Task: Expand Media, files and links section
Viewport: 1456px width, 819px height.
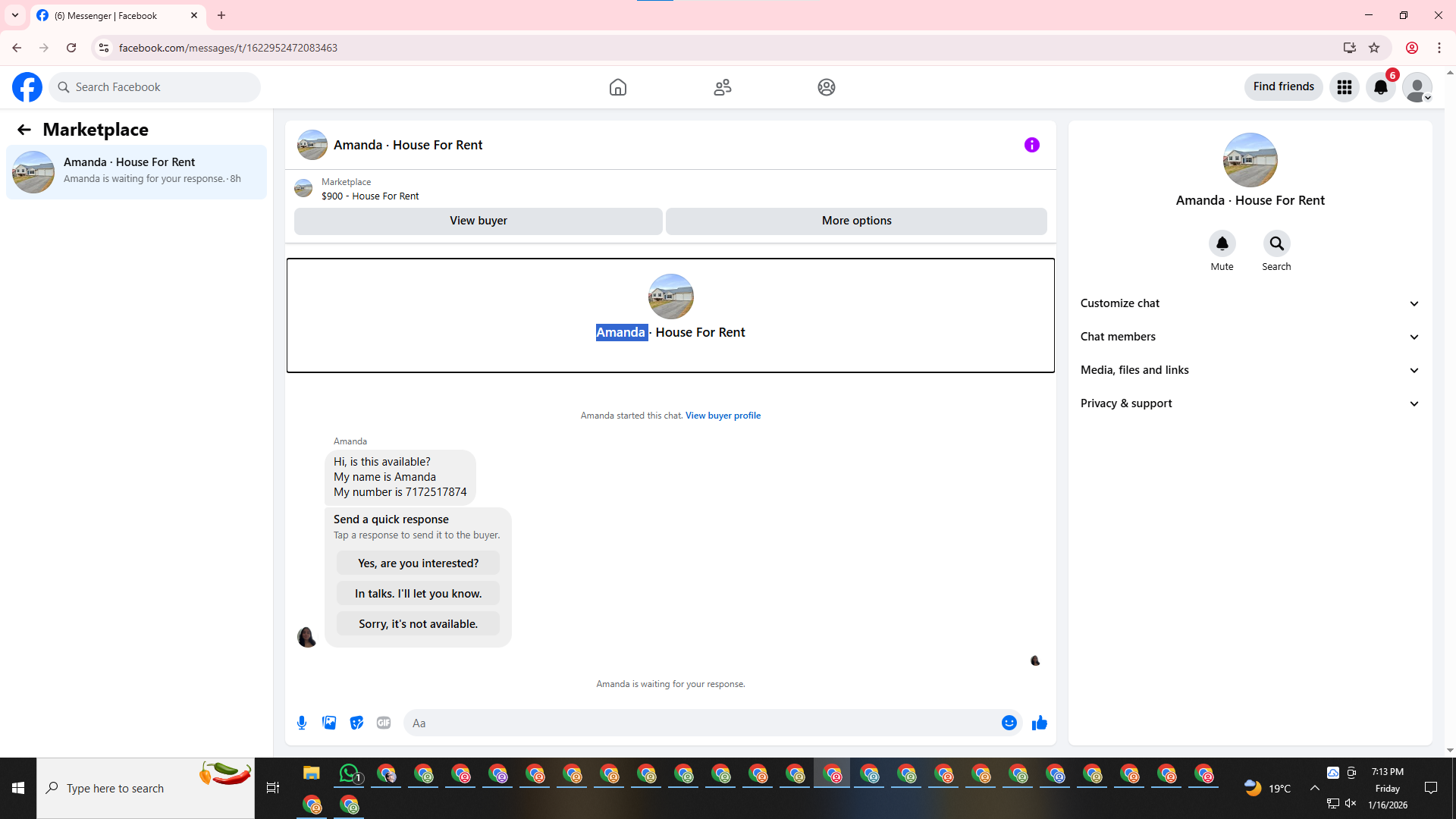Action: (x=1250, y=370)
